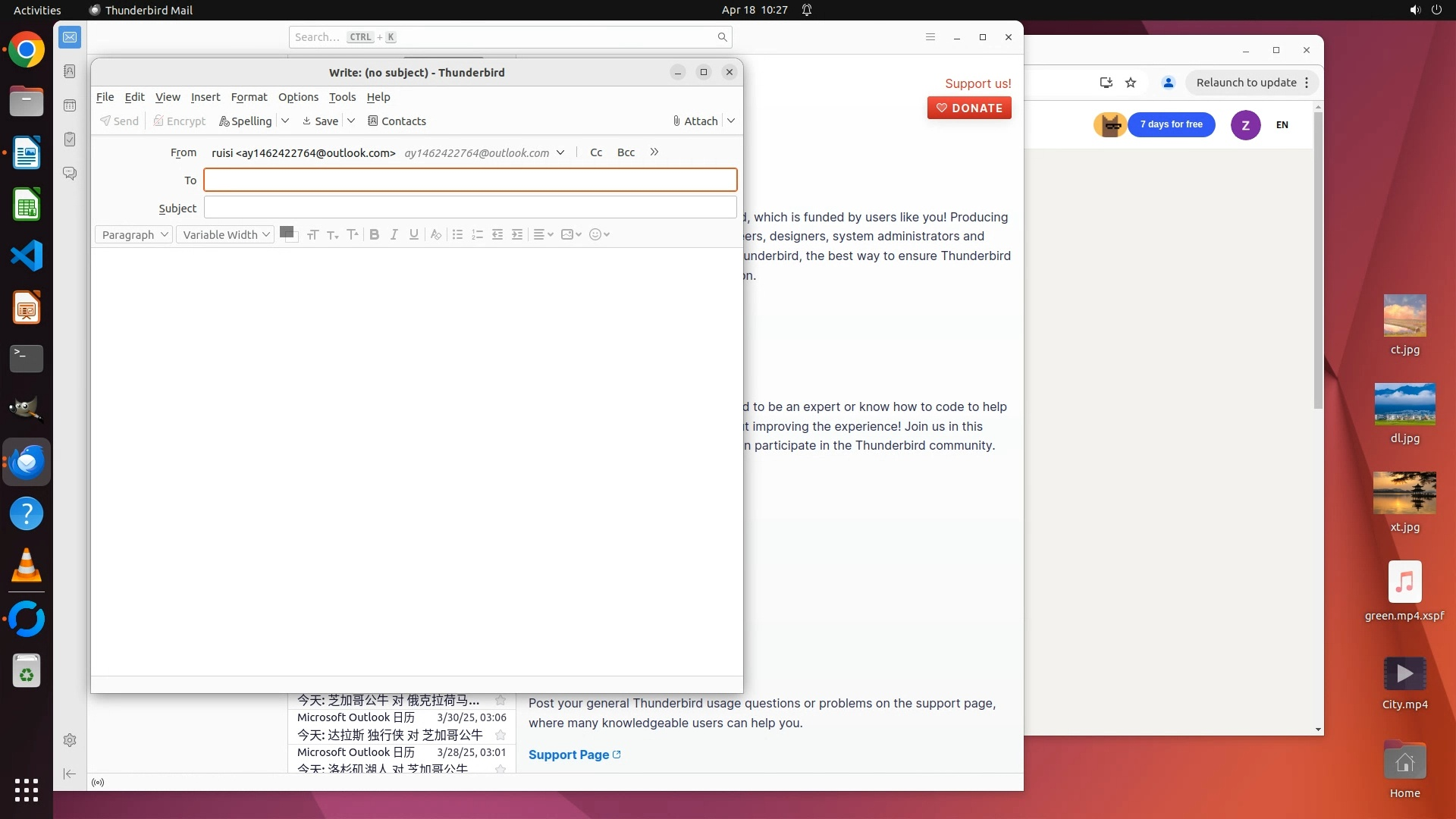Expand the Attach dropdown arrow
This screenshot has width=1456, height=819.
pos(731,121)
